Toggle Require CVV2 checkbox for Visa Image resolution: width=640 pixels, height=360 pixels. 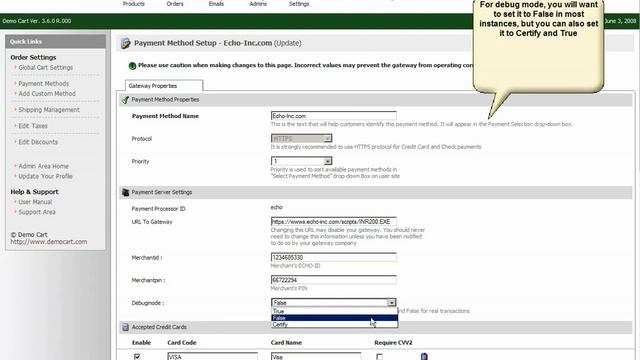pos(379,357)
